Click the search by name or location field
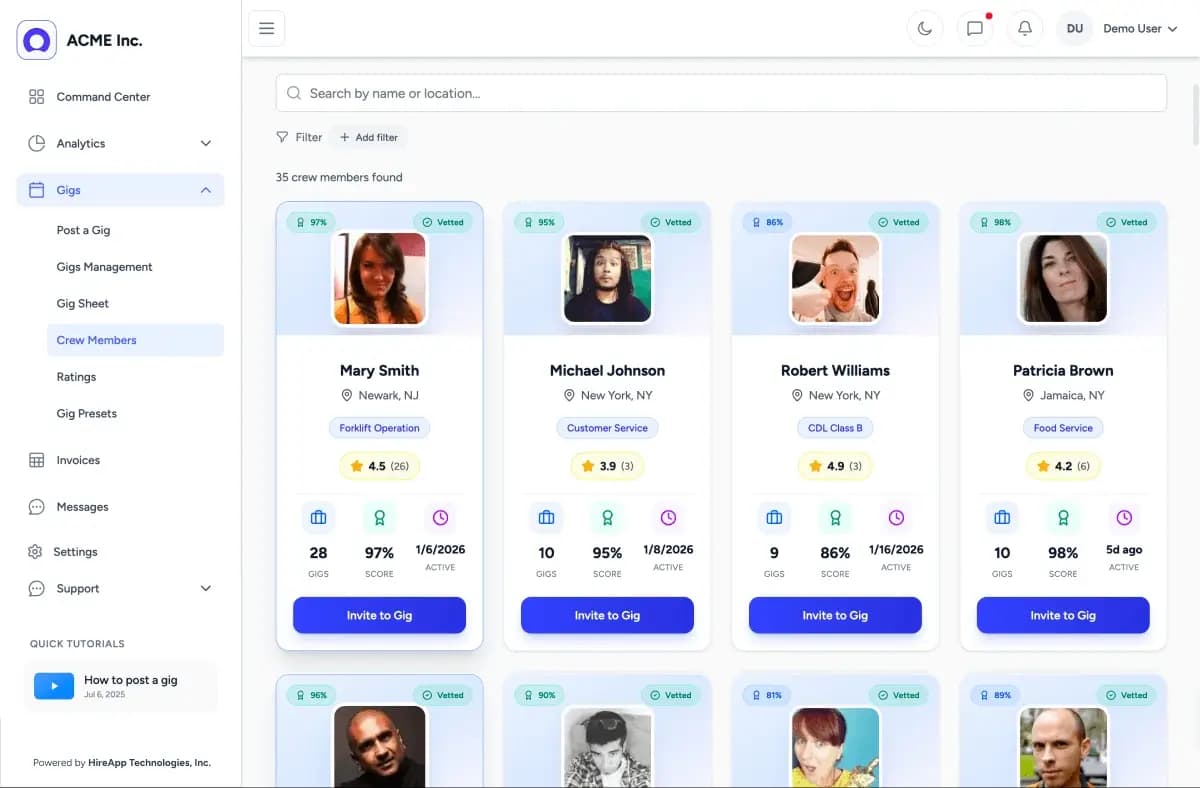This screenshot has height=788, width=1200. pyautogui.click(x=720, y=93)
